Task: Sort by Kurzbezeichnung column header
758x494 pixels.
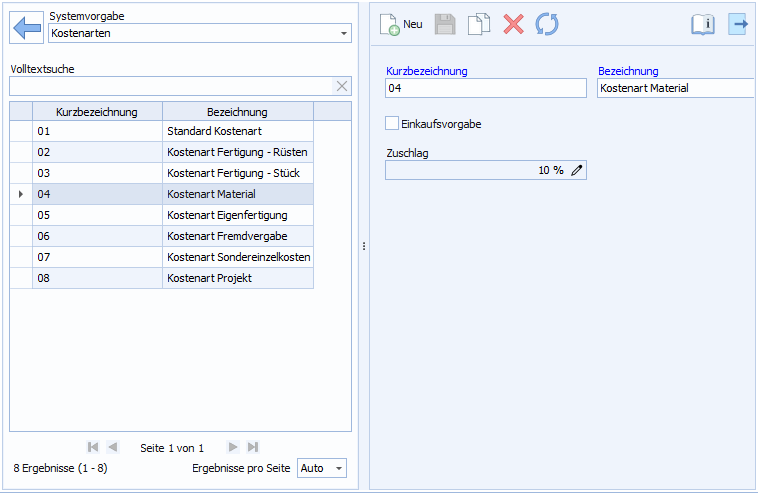Action: pos(96,111)
